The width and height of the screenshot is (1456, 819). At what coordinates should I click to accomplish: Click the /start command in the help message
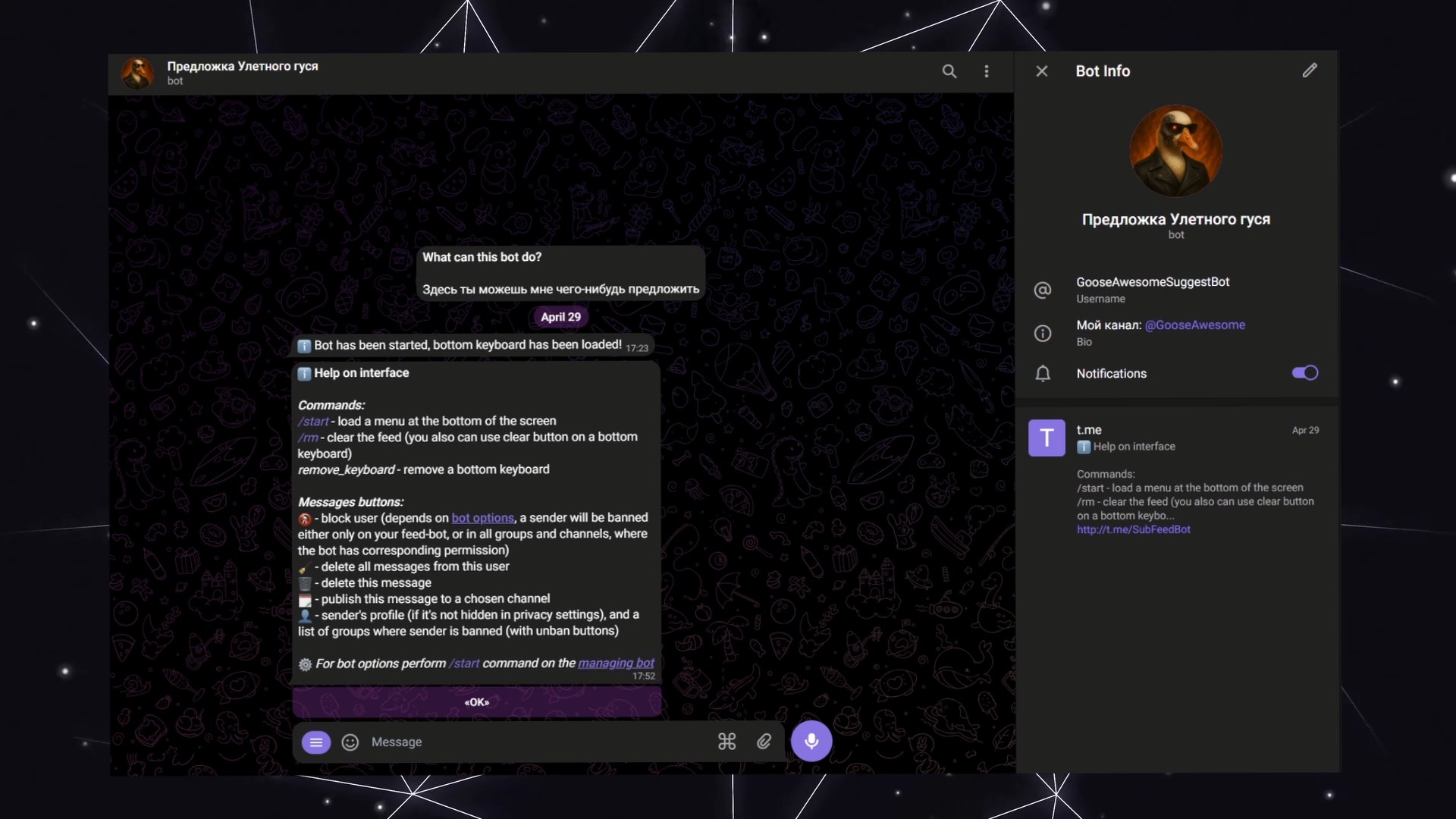(x=313, y=422)
